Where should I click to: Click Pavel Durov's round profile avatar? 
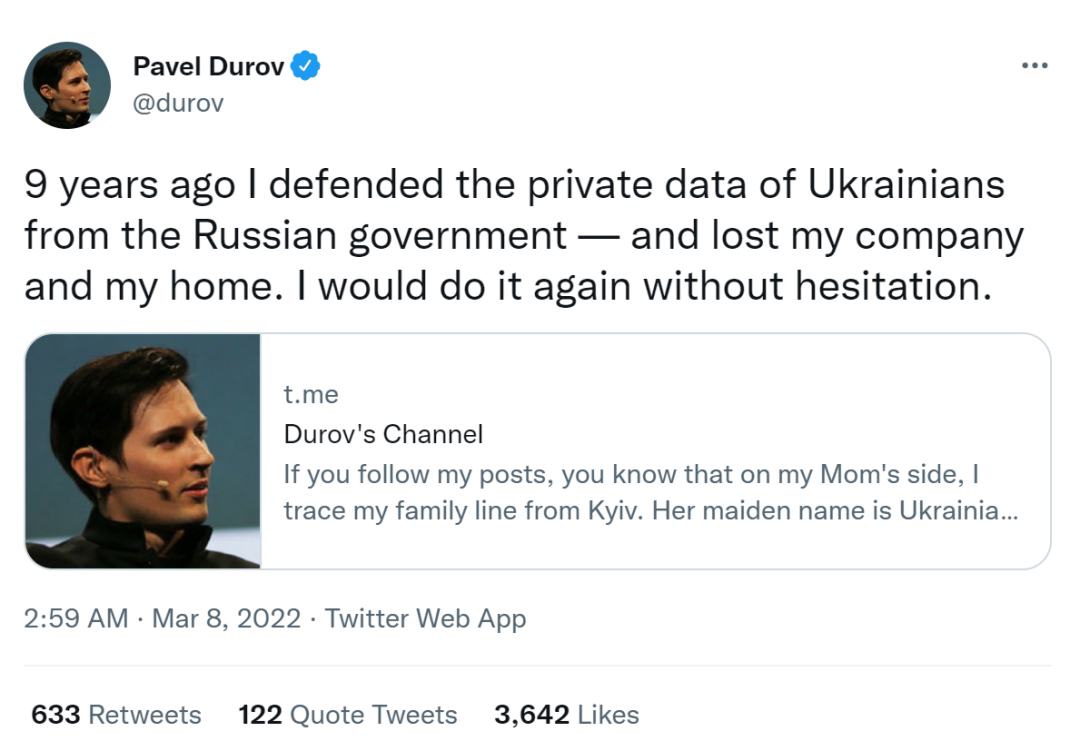point(67,85)
